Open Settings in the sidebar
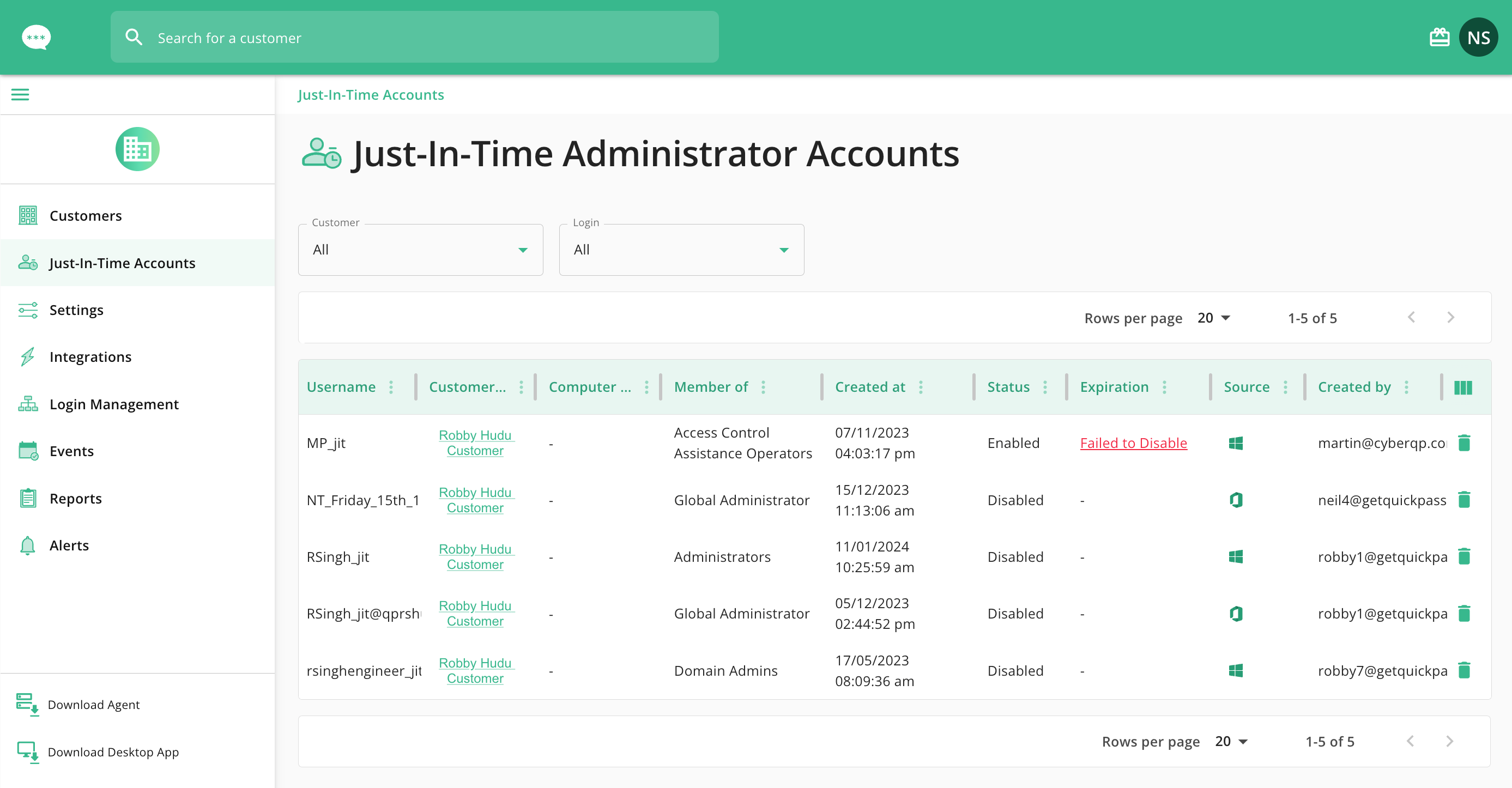1512x788 pixels. (137, 310)
